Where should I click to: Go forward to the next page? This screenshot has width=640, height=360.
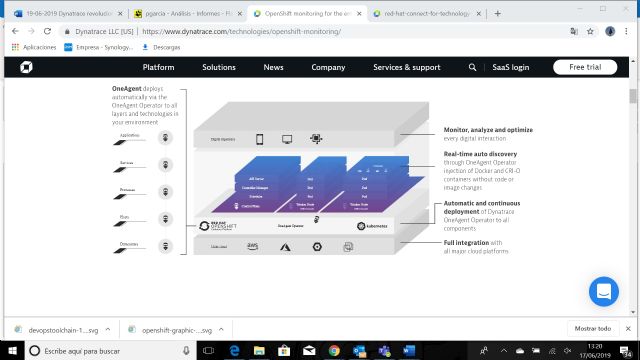coord(31,31)
